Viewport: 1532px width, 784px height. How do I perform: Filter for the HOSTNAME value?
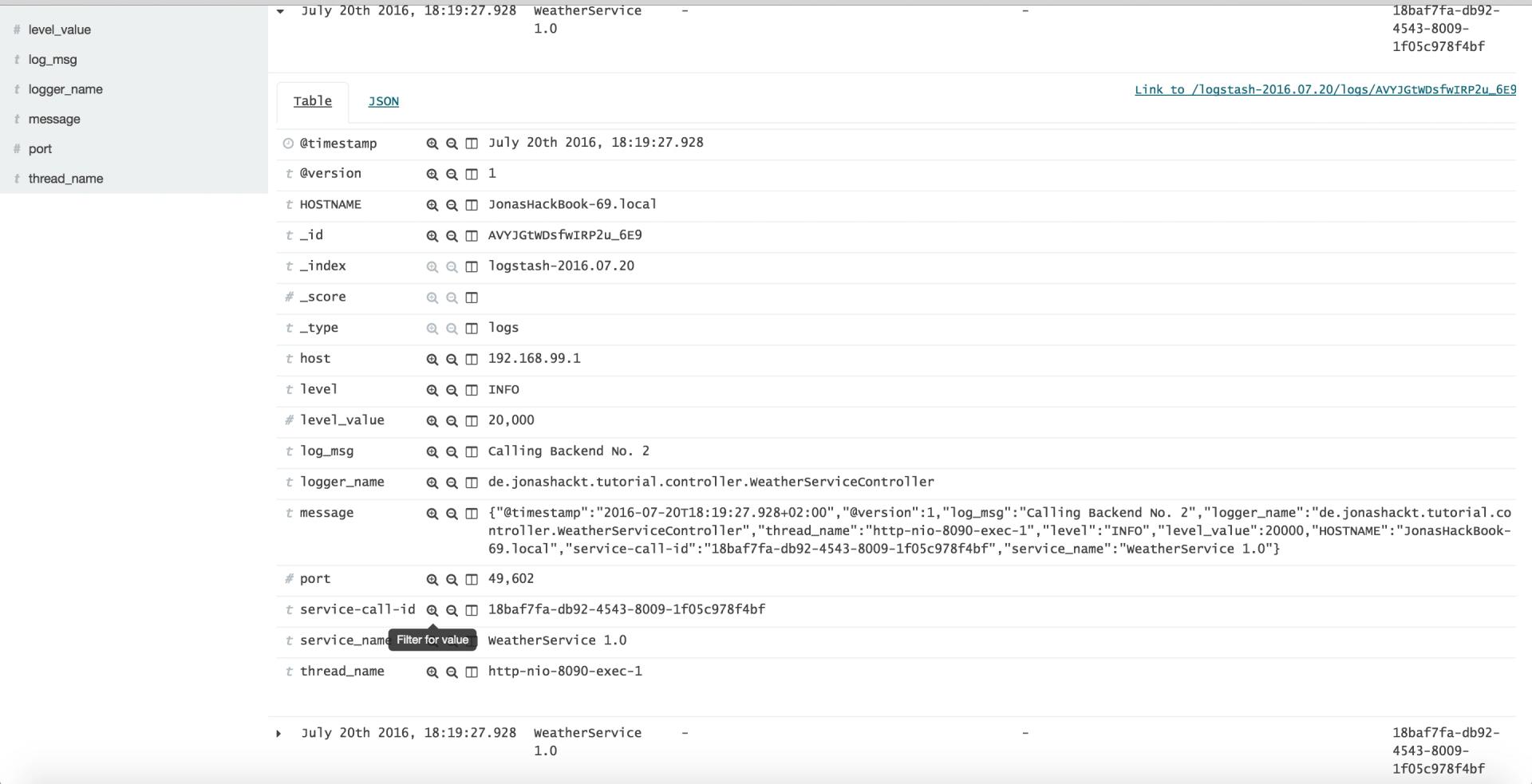tap(432, 205)
